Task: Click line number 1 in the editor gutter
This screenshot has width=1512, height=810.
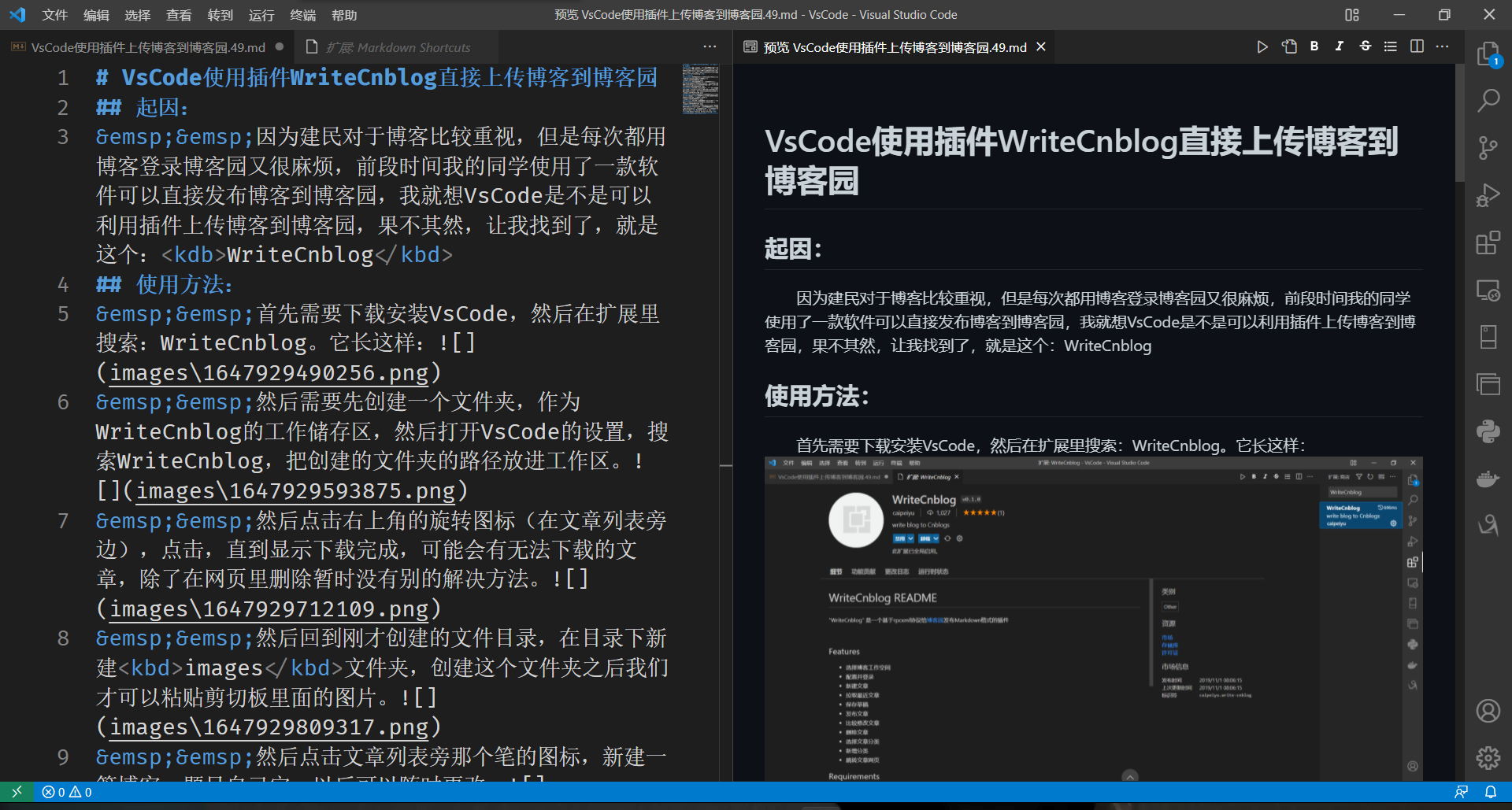Action: pos(63,78)
